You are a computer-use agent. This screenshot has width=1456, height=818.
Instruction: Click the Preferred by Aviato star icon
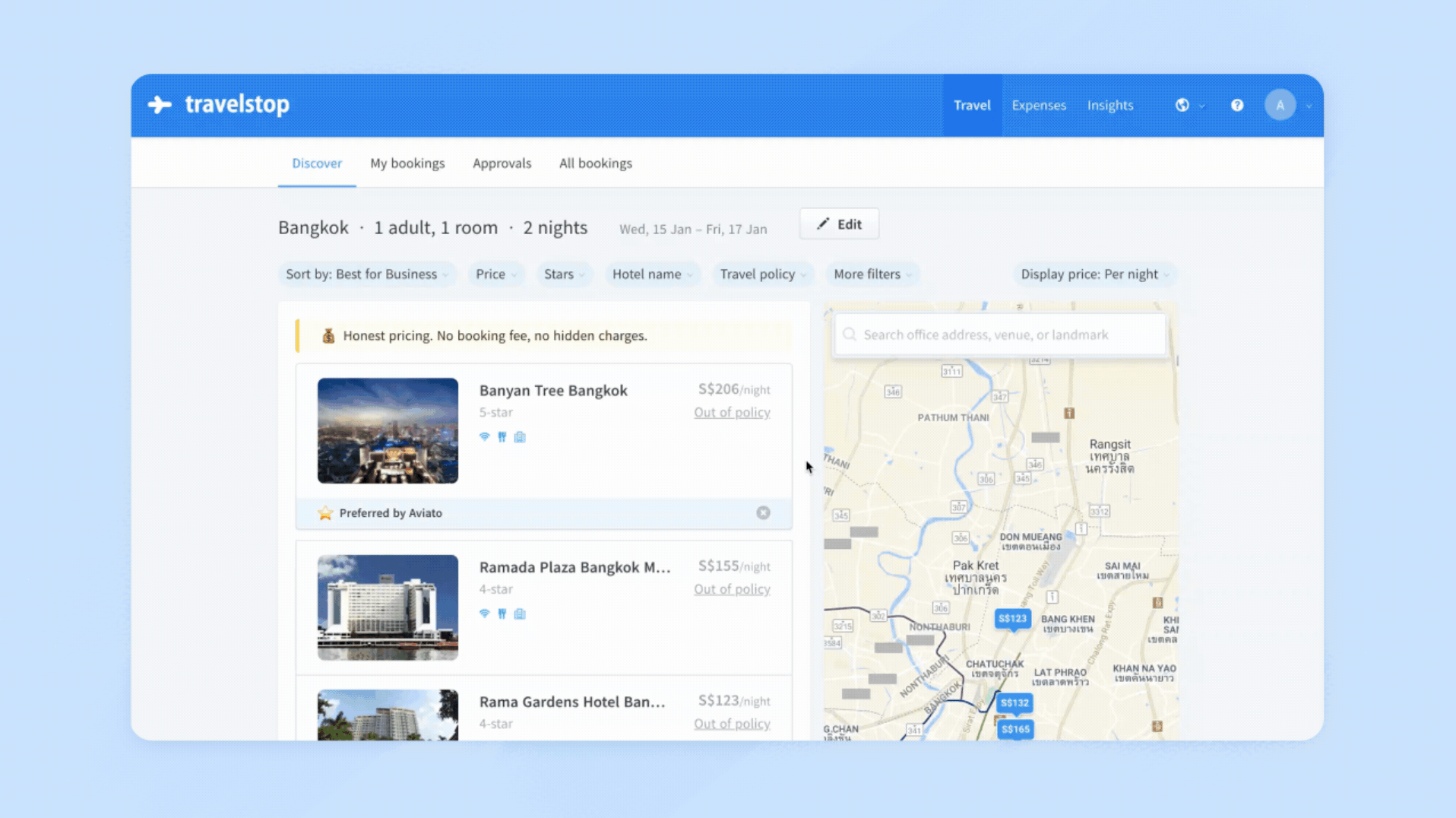[325, 513]
